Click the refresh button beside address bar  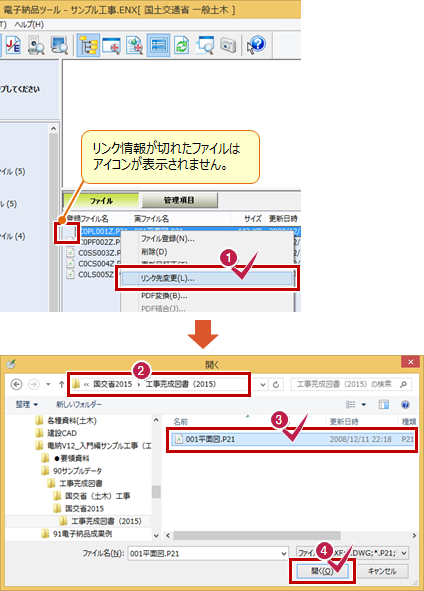coord(276,384)
